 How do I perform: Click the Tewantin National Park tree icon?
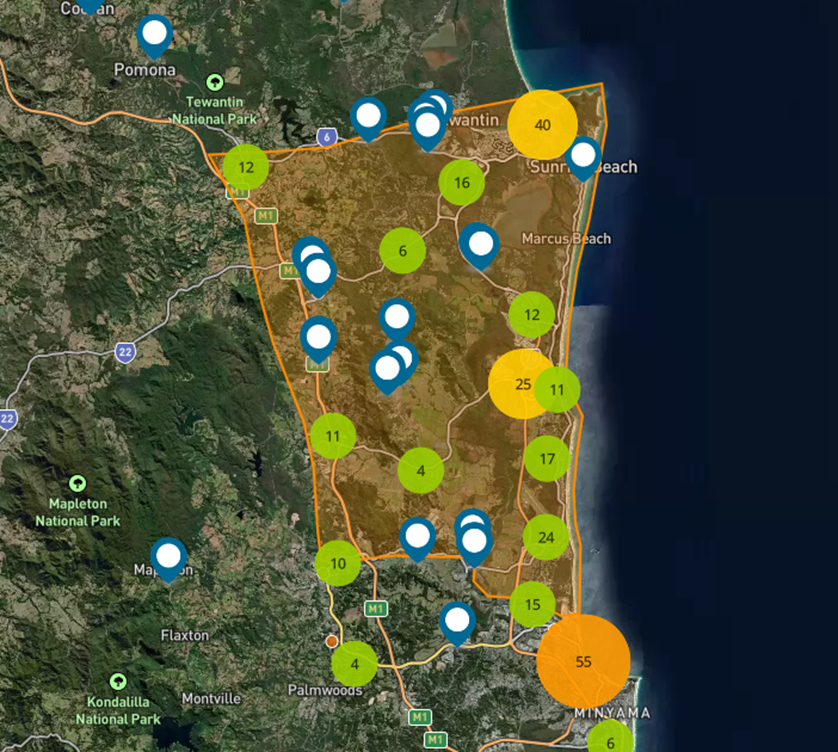coord(214,82)
